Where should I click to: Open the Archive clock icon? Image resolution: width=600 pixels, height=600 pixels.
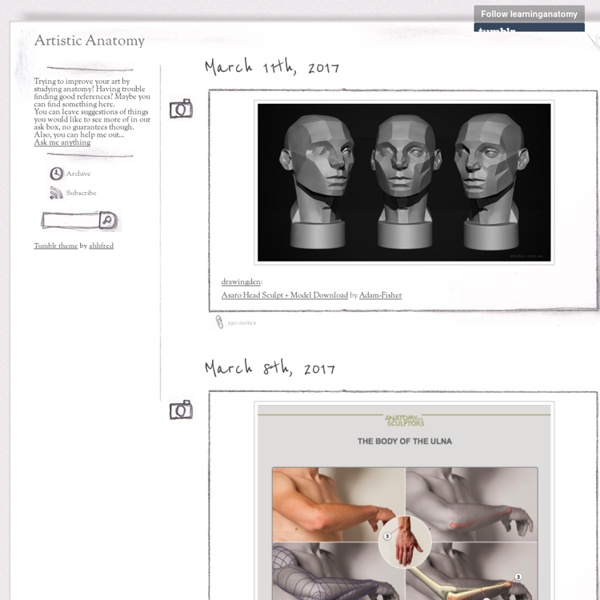pos(56,174)
